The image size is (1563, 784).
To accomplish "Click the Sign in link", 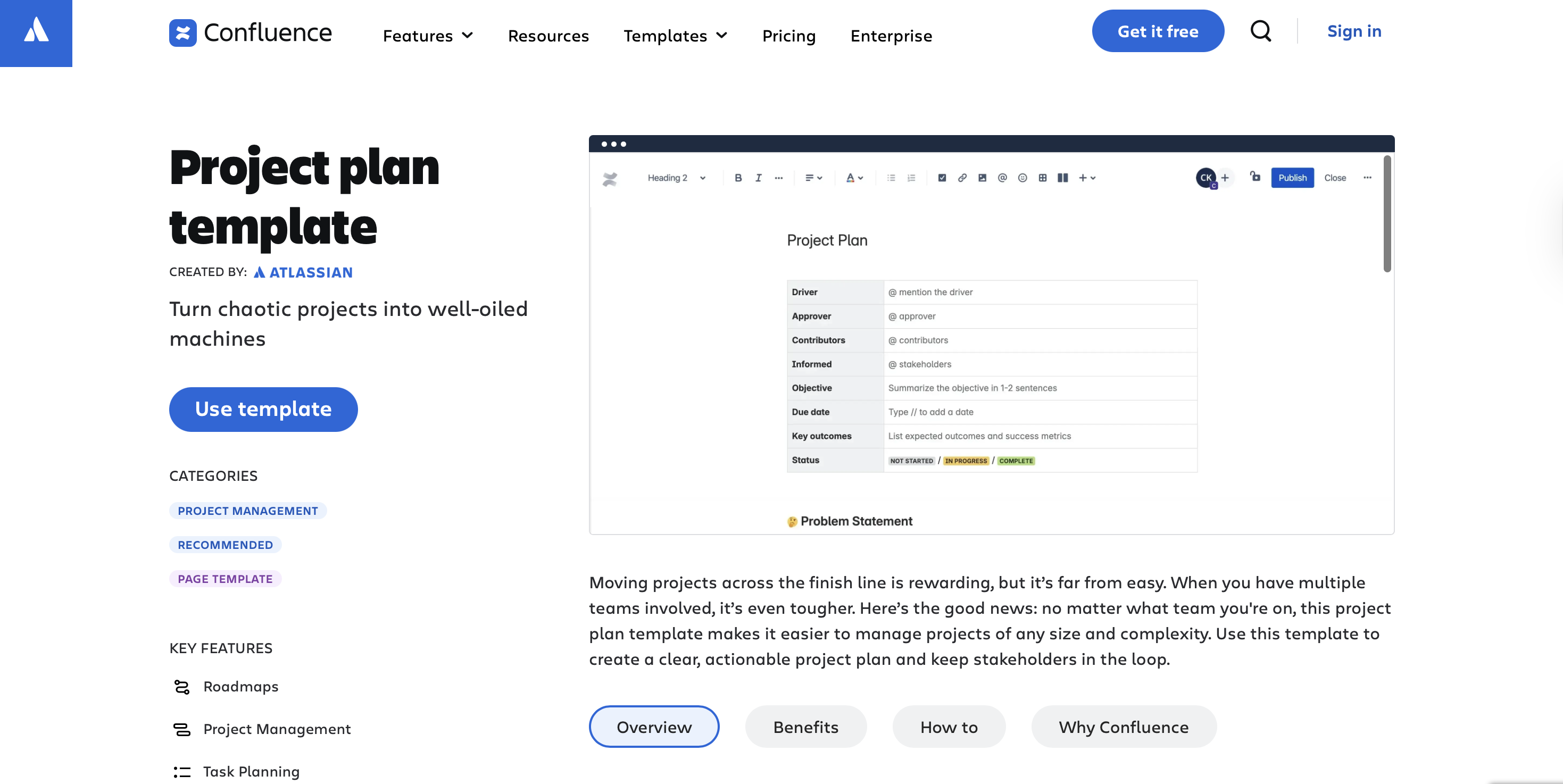I will (1354, 31).
